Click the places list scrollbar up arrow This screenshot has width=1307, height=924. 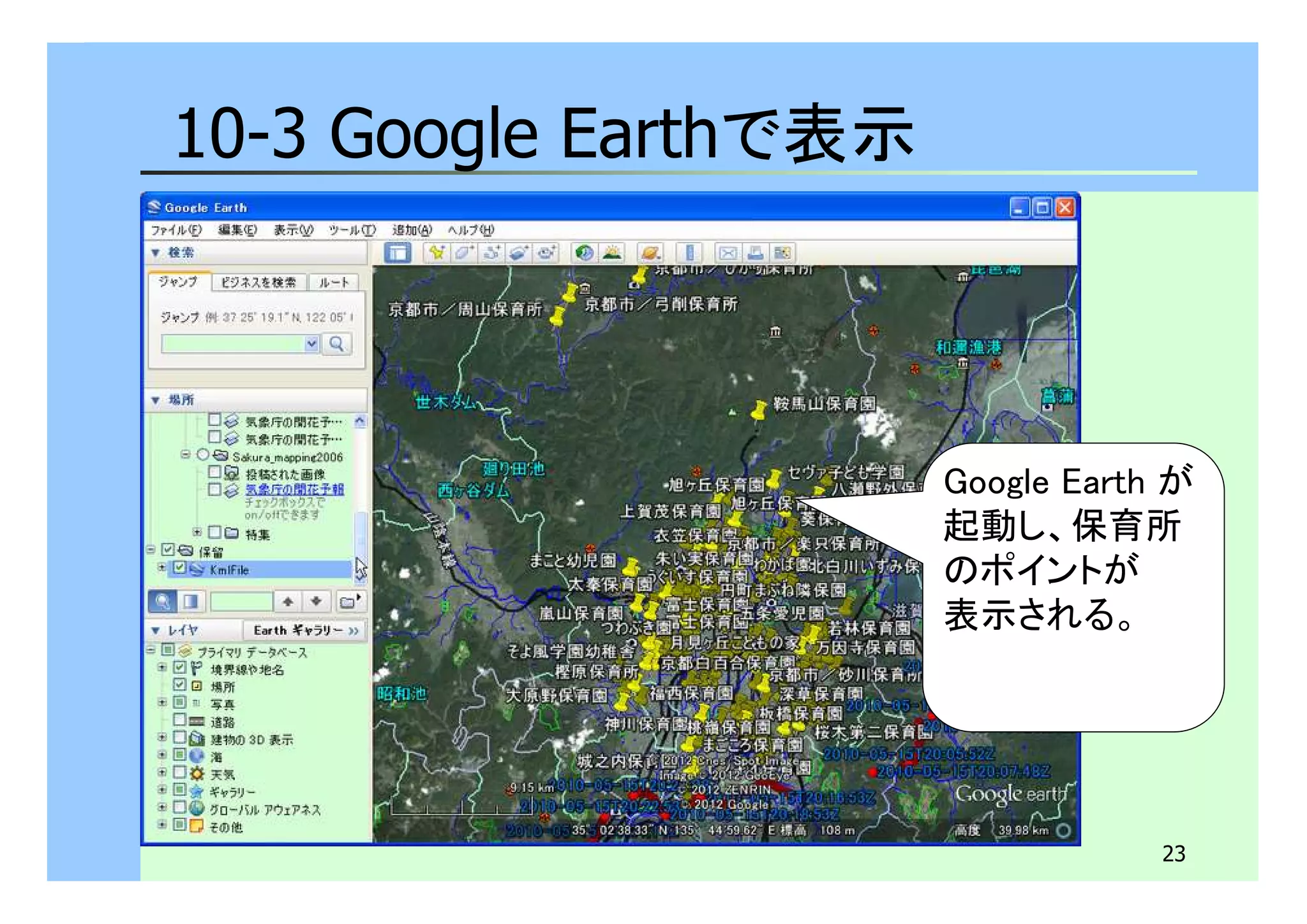point(360,421)
